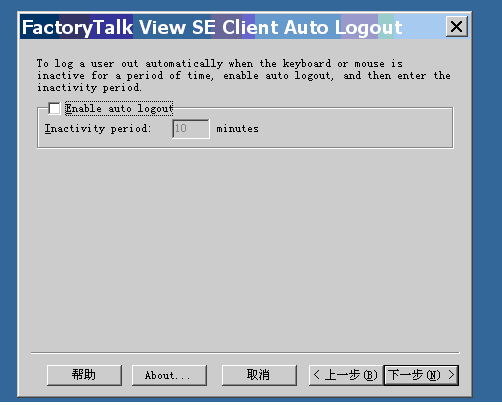Click the 'minutes' unit label
Image resolution: width=502 pixels, height=405 pixels.
237,129
